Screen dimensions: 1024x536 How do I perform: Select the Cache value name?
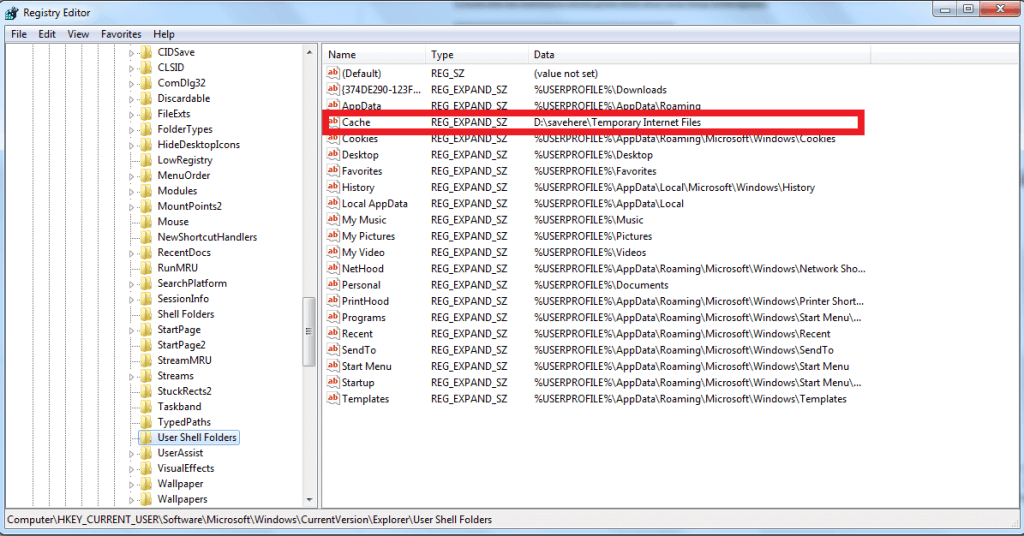[x=356, y=122]
